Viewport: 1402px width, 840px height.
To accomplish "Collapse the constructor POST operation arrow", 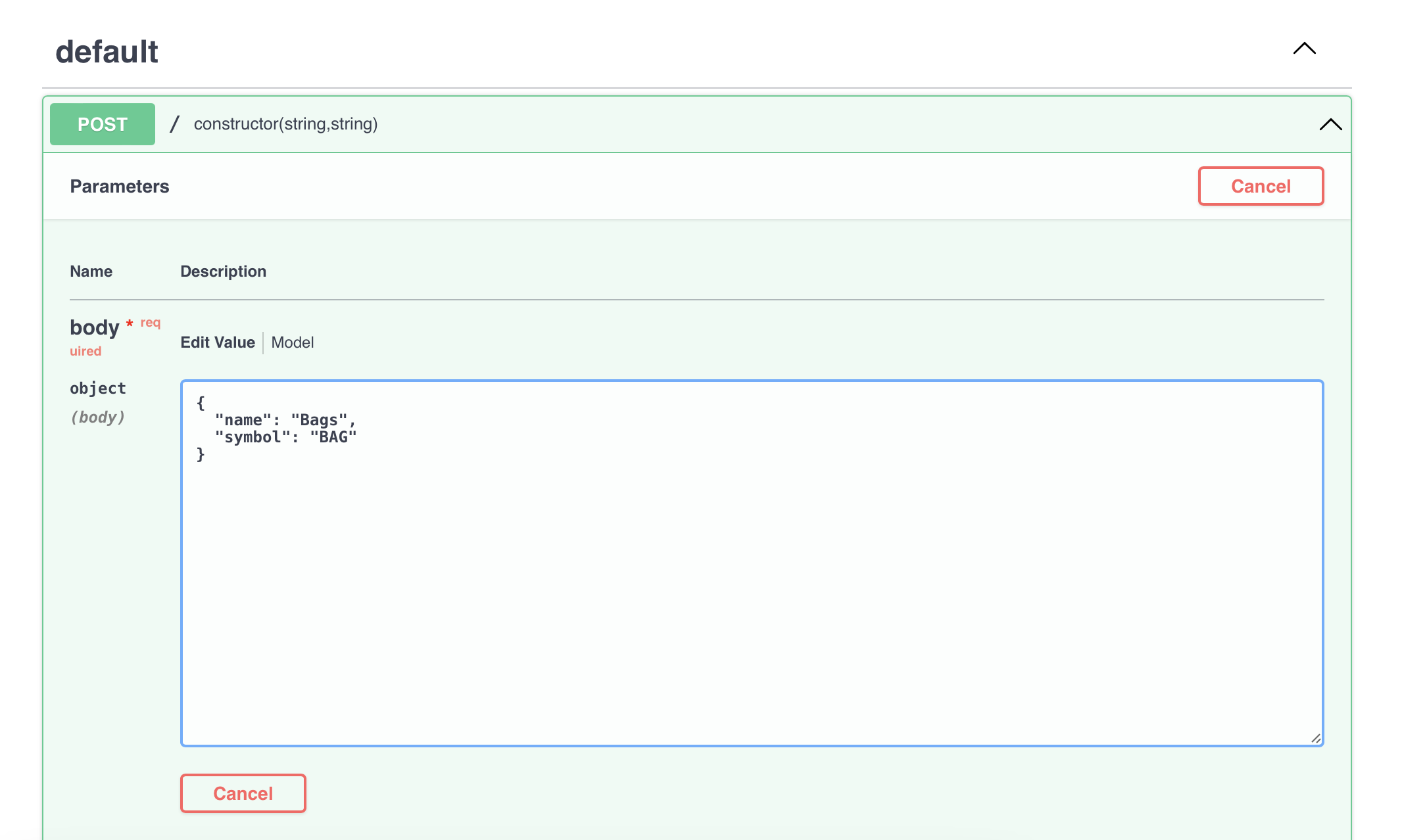I will pos(1330,124).
